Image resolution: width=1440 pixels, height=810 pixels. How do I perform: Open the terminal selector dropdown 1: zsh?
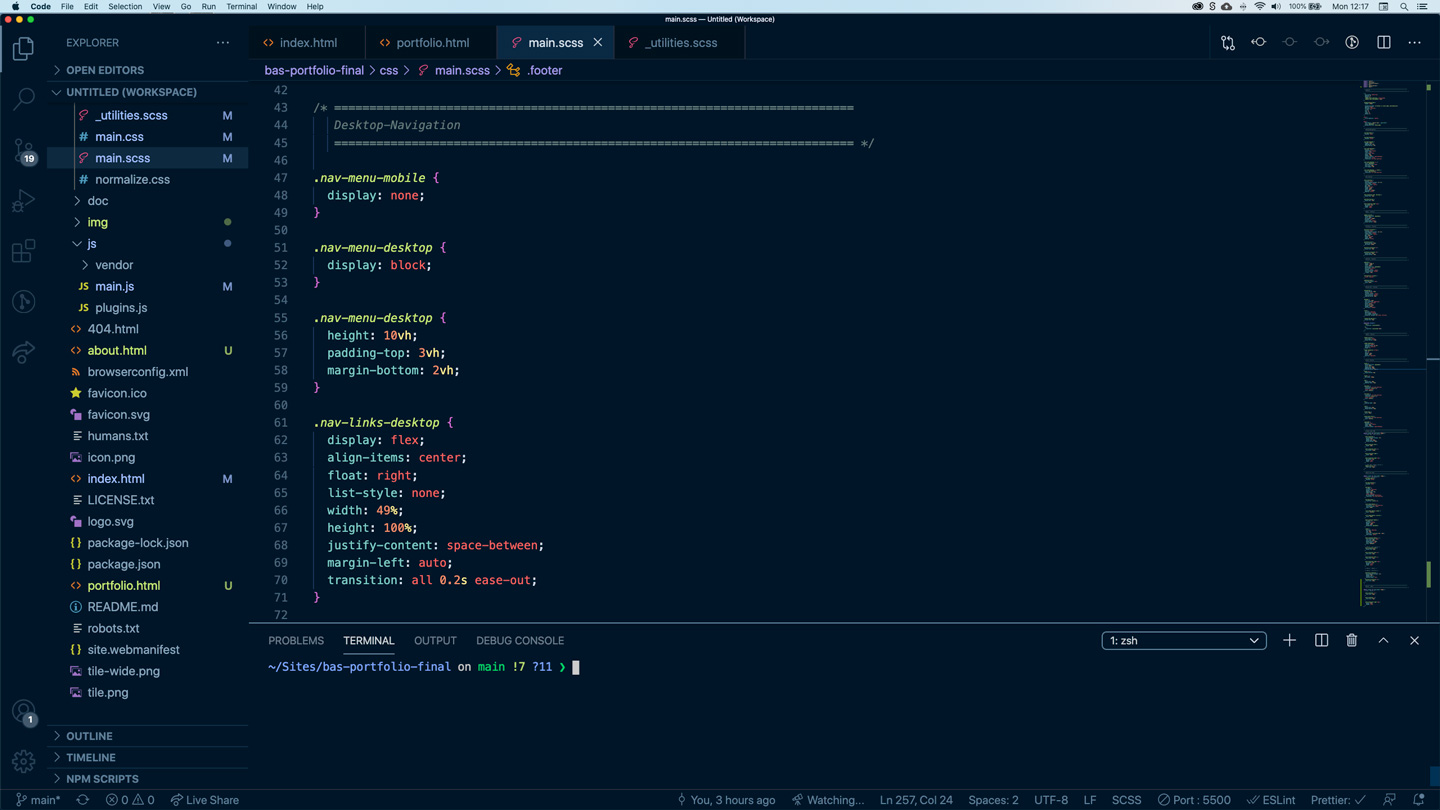pos(1184,640)
